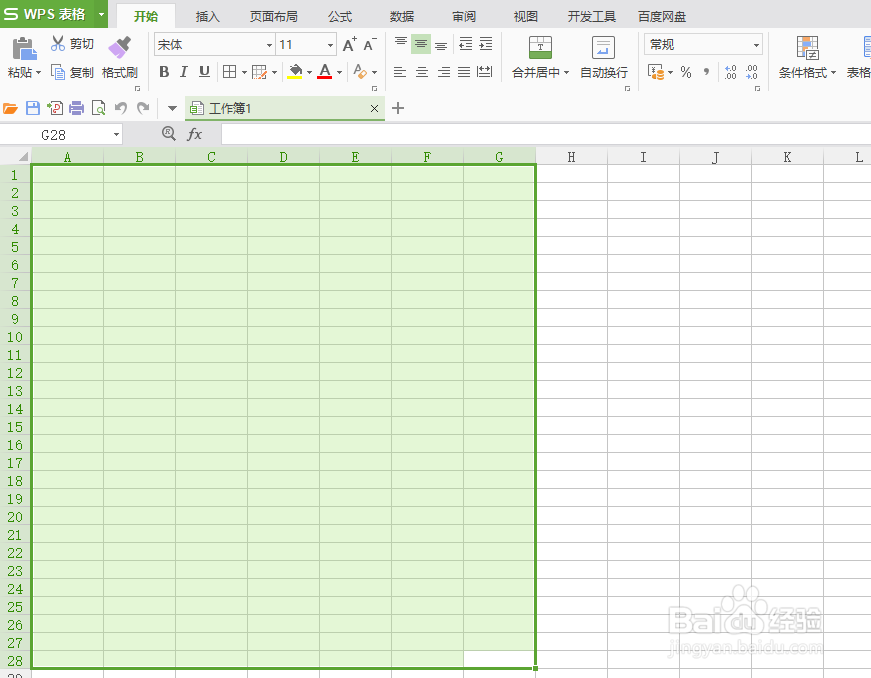Select the Format Painter (格式刷) brush

coord(120,48)
